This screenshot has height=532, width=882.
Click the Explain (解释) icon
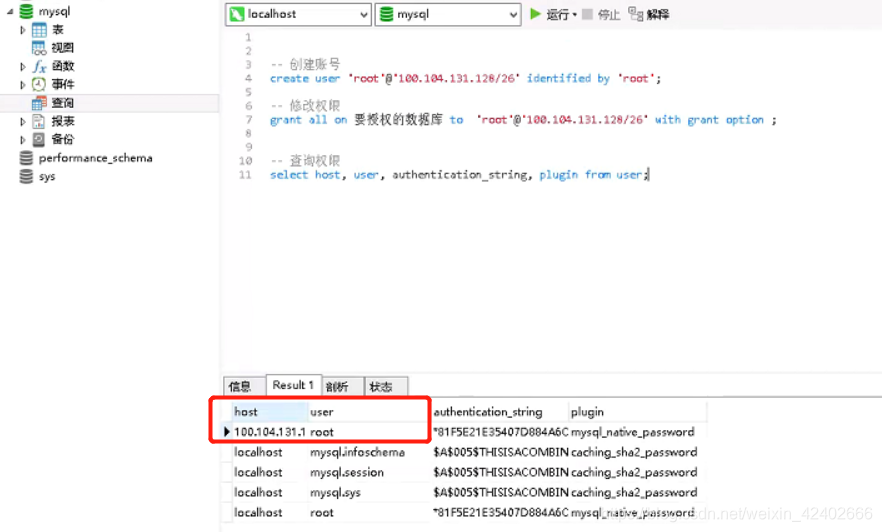click(636, 14)
